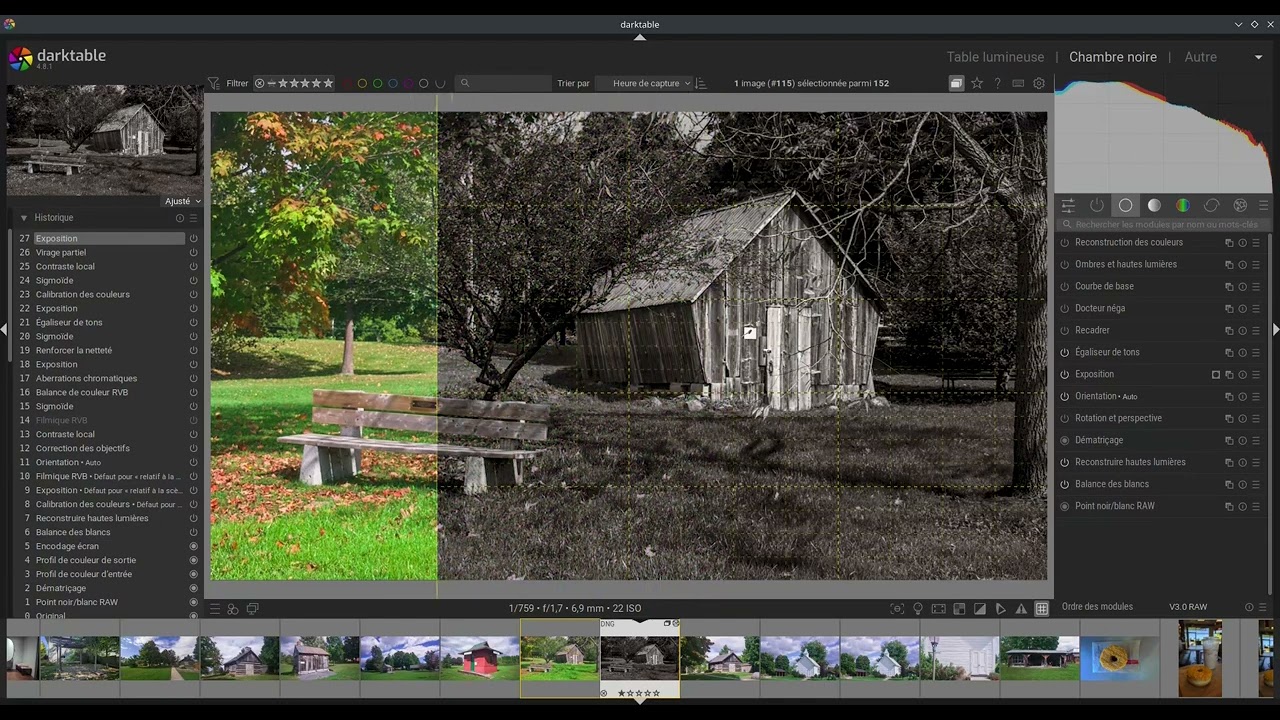Filter by red color label

347,83
